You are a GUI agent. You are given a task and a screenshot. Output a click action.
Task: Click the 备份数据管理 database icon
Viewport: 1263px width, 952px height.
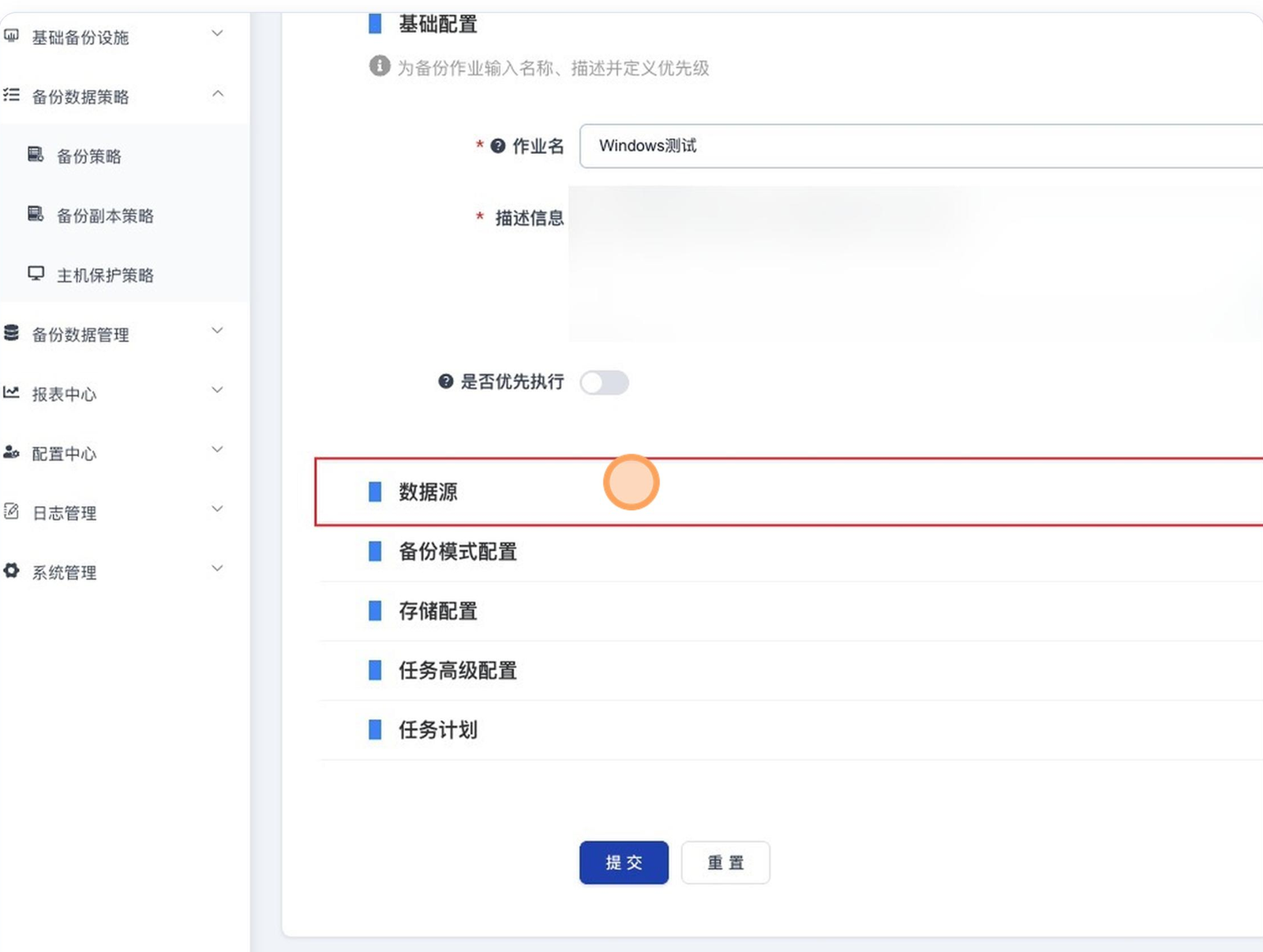11,333
